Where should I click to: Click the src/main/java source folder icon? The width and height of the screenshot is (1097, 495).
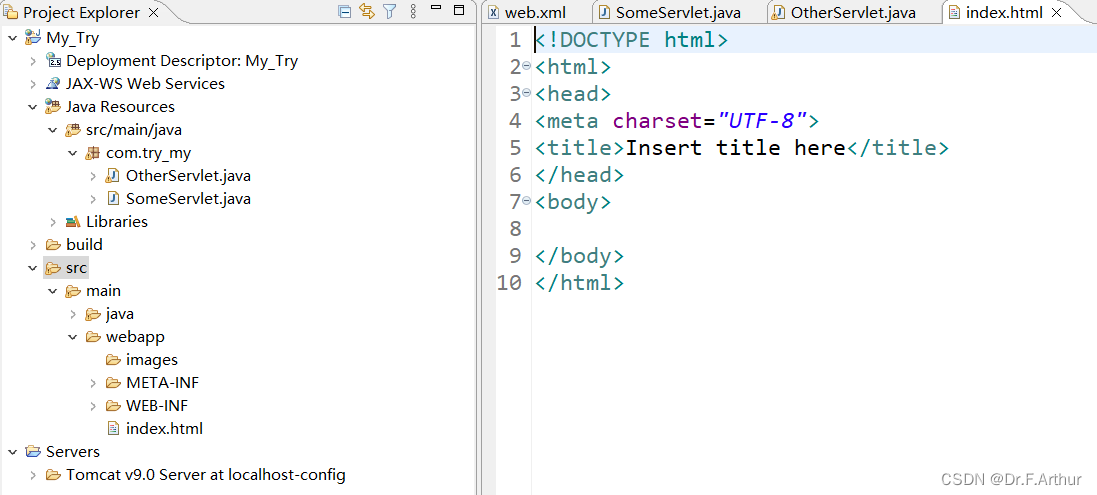(x=73, y=130)
